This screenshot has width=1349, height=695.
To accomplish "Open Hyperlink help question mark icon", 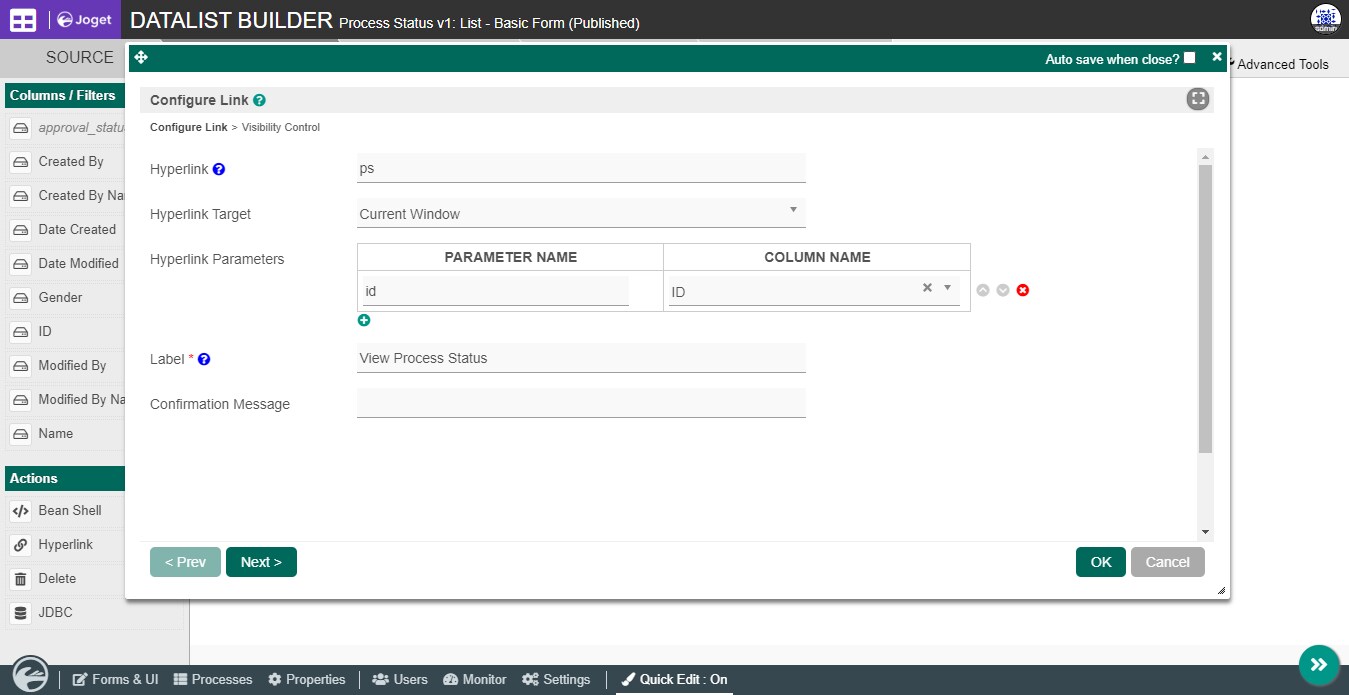I will tap(219, 169).
